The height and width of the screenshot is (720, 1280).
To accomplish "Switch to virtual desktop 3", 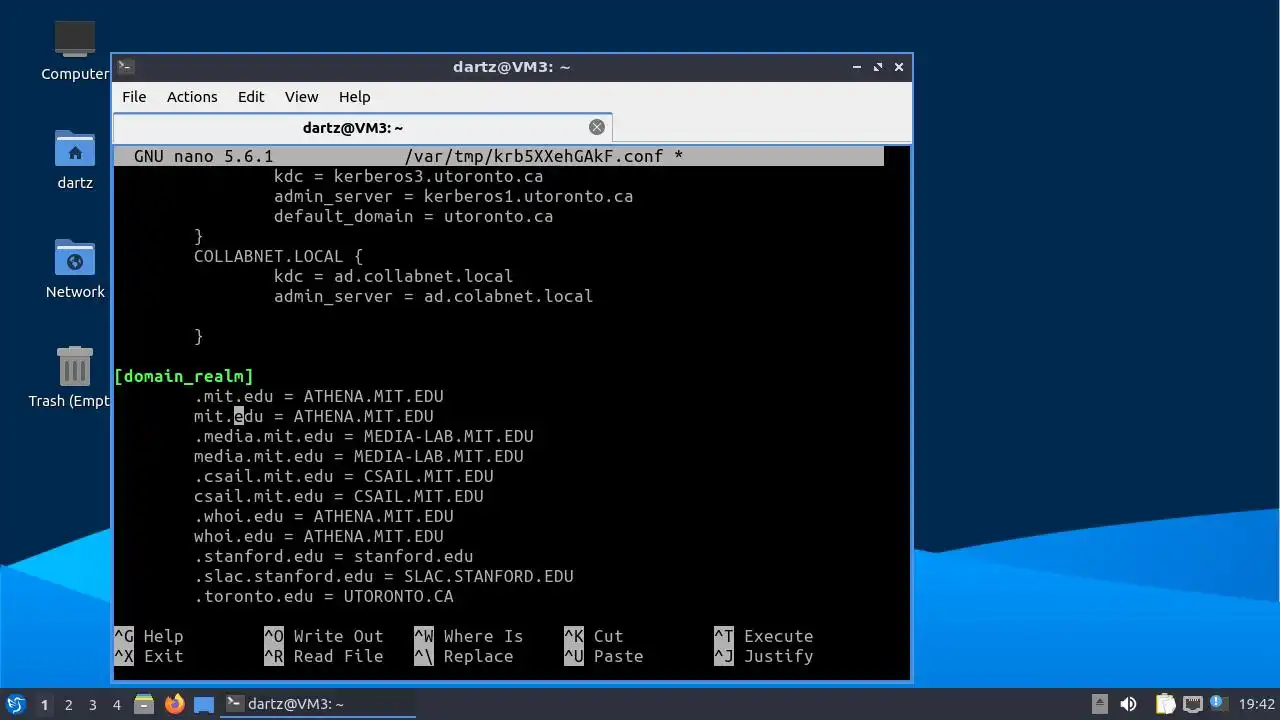I will click(x=92, y=705).
